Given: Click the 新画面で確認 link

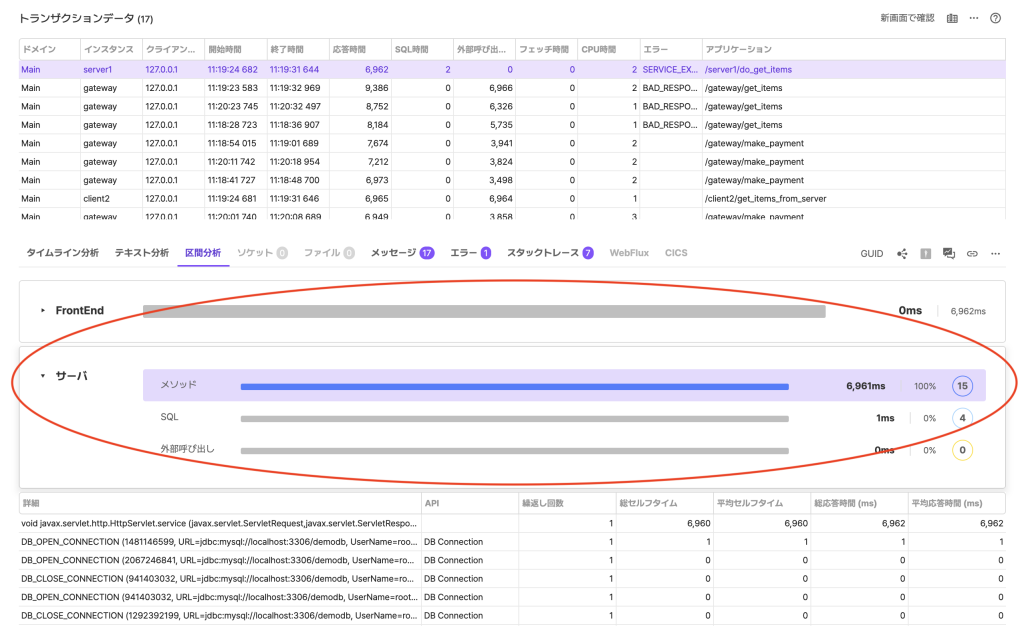Looking at the screenshot, I should pyautogui.click(x=907, y=18).
